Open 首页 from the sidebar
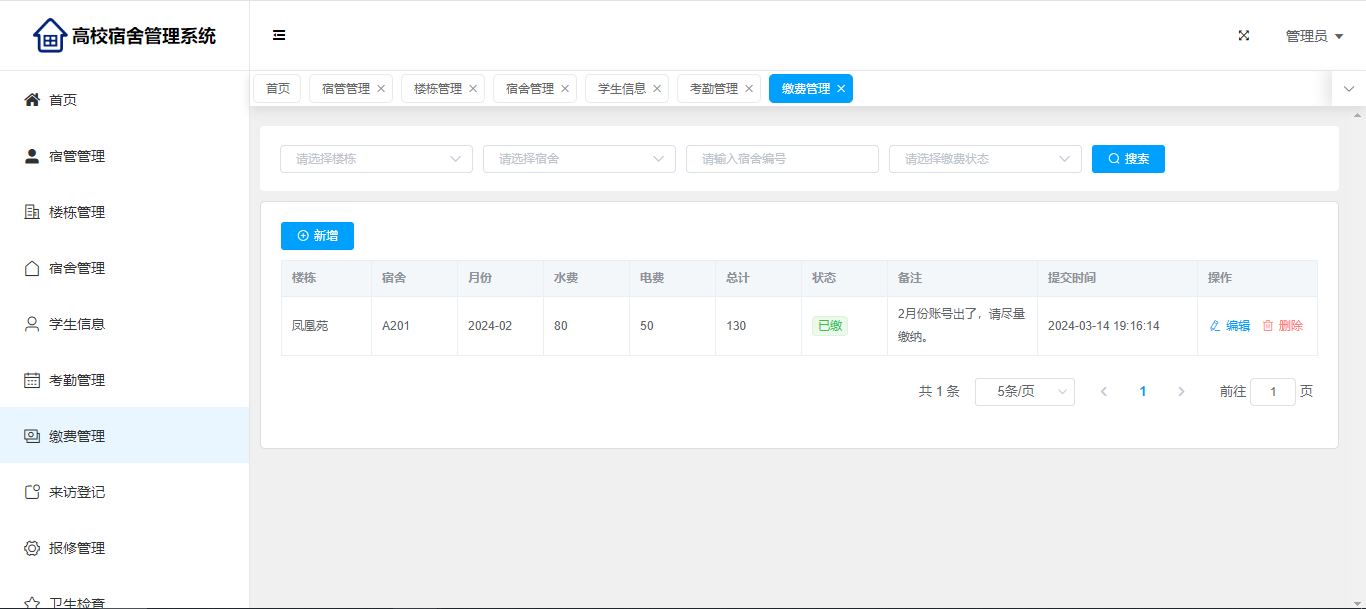Screen dimensions: 1366x609 tap(63, 100)
